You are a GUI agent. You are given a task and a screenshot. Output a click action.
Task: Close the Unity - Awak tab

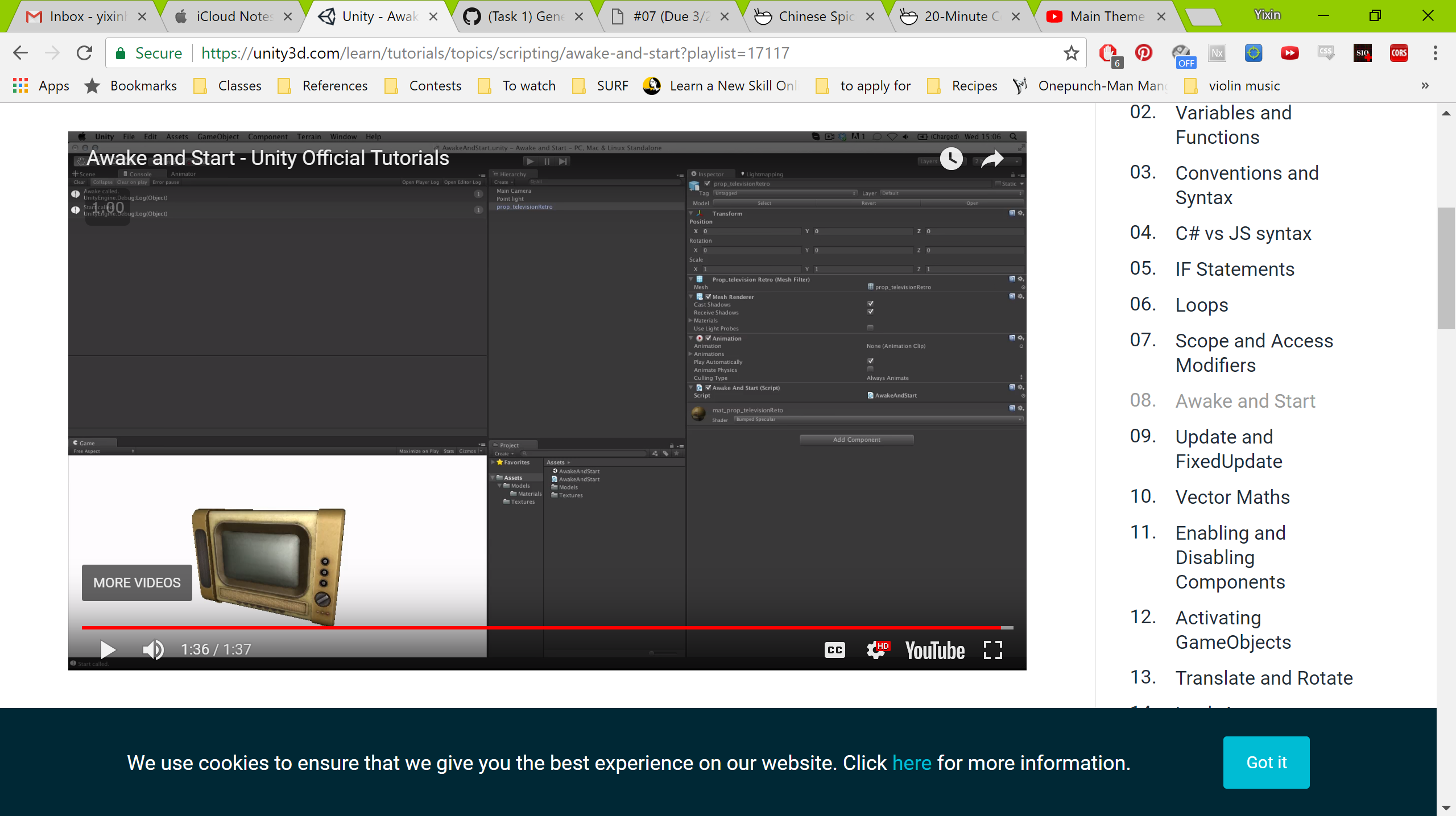[433, 16]
